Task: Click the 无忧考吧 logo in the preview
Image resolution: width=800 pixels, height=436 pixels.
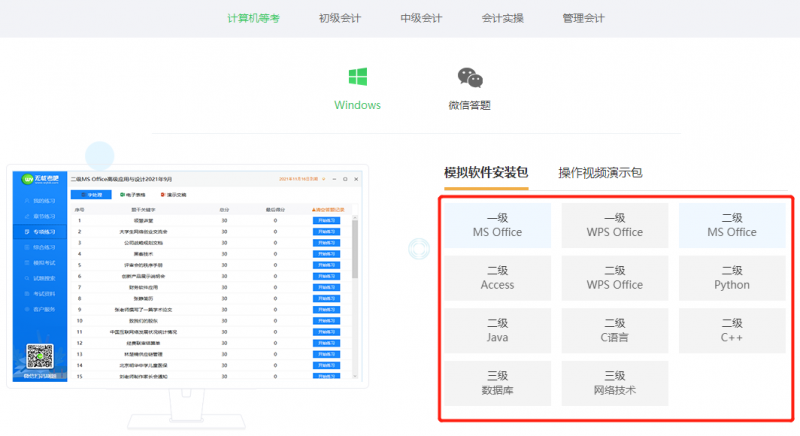Action: coord(40,179)
